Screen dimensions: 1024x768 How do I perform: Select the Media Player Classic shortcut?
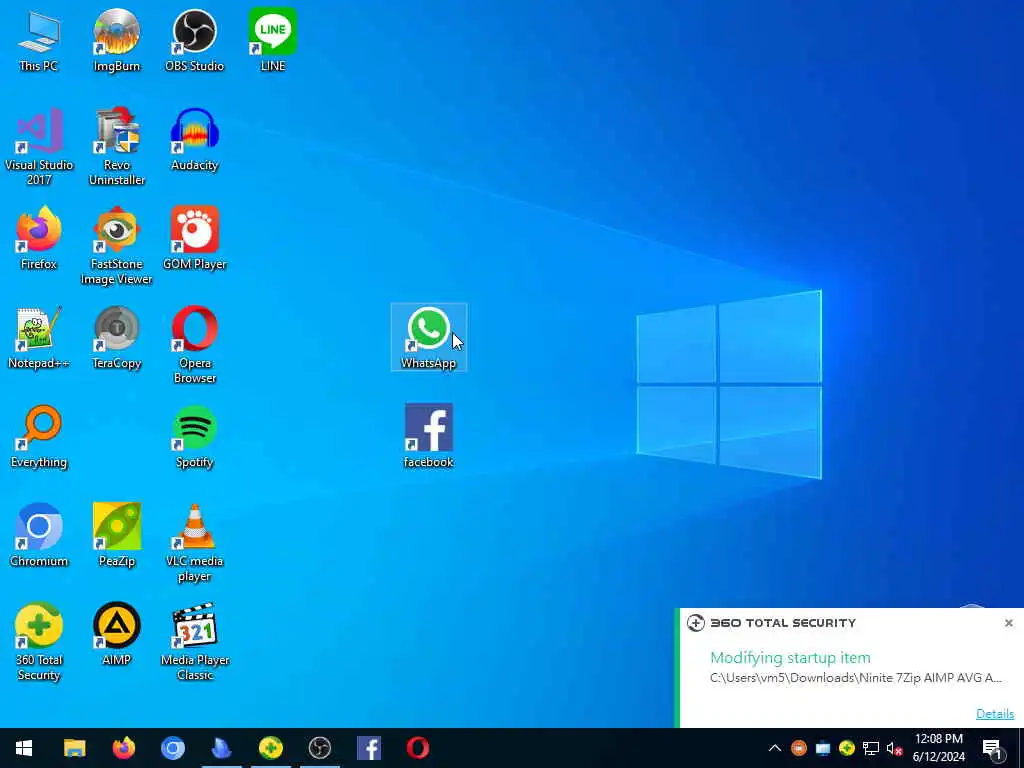click(195, 643)
